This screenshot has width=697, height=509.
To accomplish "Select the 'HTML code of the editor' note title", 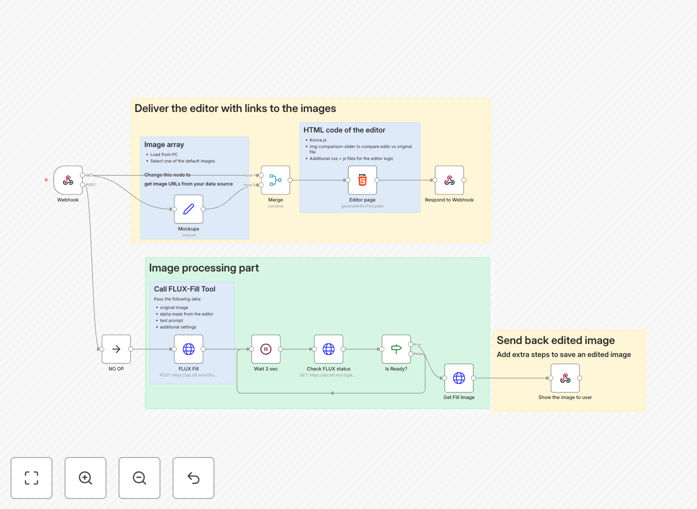I will click(344, 130).
